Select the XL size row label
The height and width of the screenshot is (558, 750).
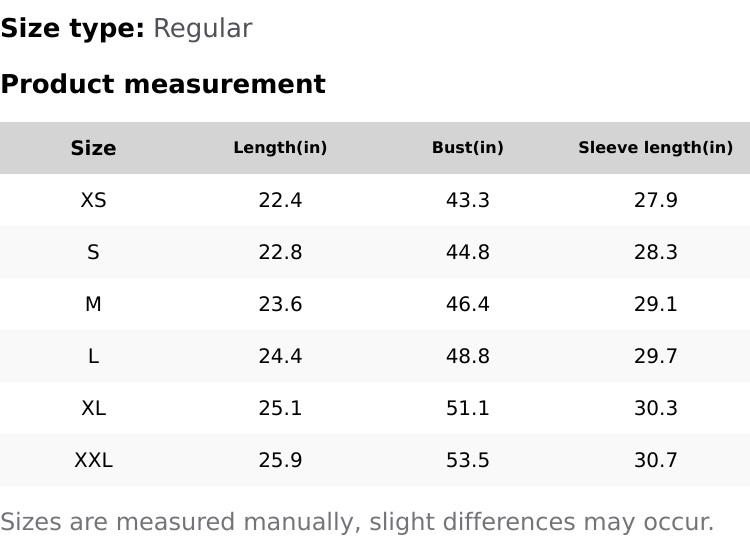coord(93,408)
